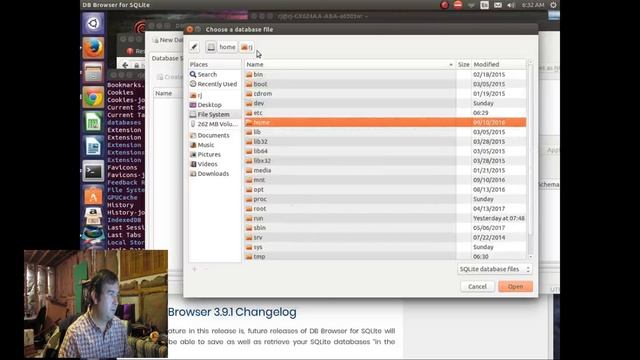640x360 pixels.
Task: Open the SQLite database files filter dropdown
Action: 494,269
